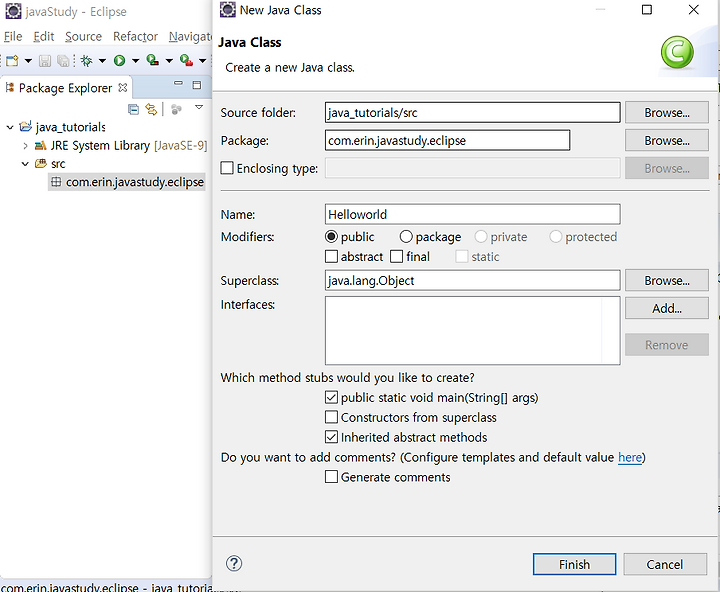Check the abstract modifier checkbox
Image resolution: width=720 pixels, height=592 pixels.
click(331, 256)
